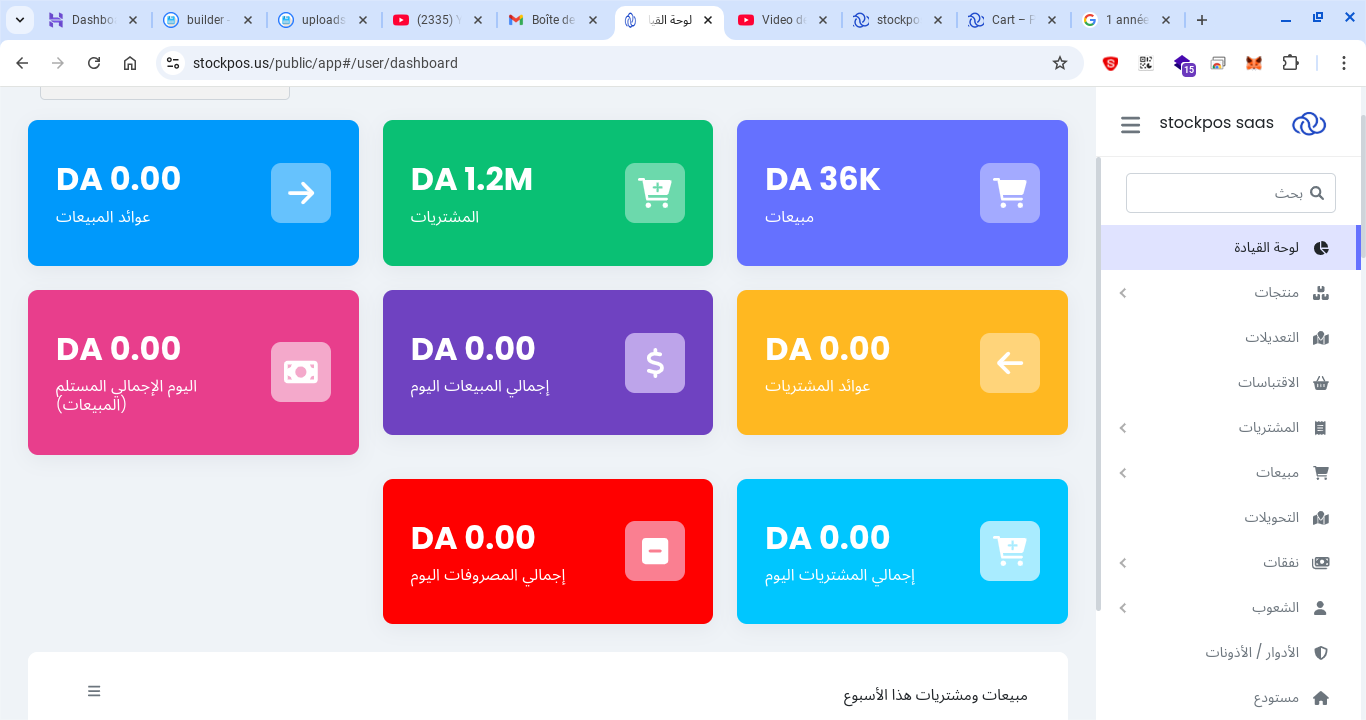Click the shopping cart icon on مبيعات card
The image size is (1366, 720).
coord(1010,193)
